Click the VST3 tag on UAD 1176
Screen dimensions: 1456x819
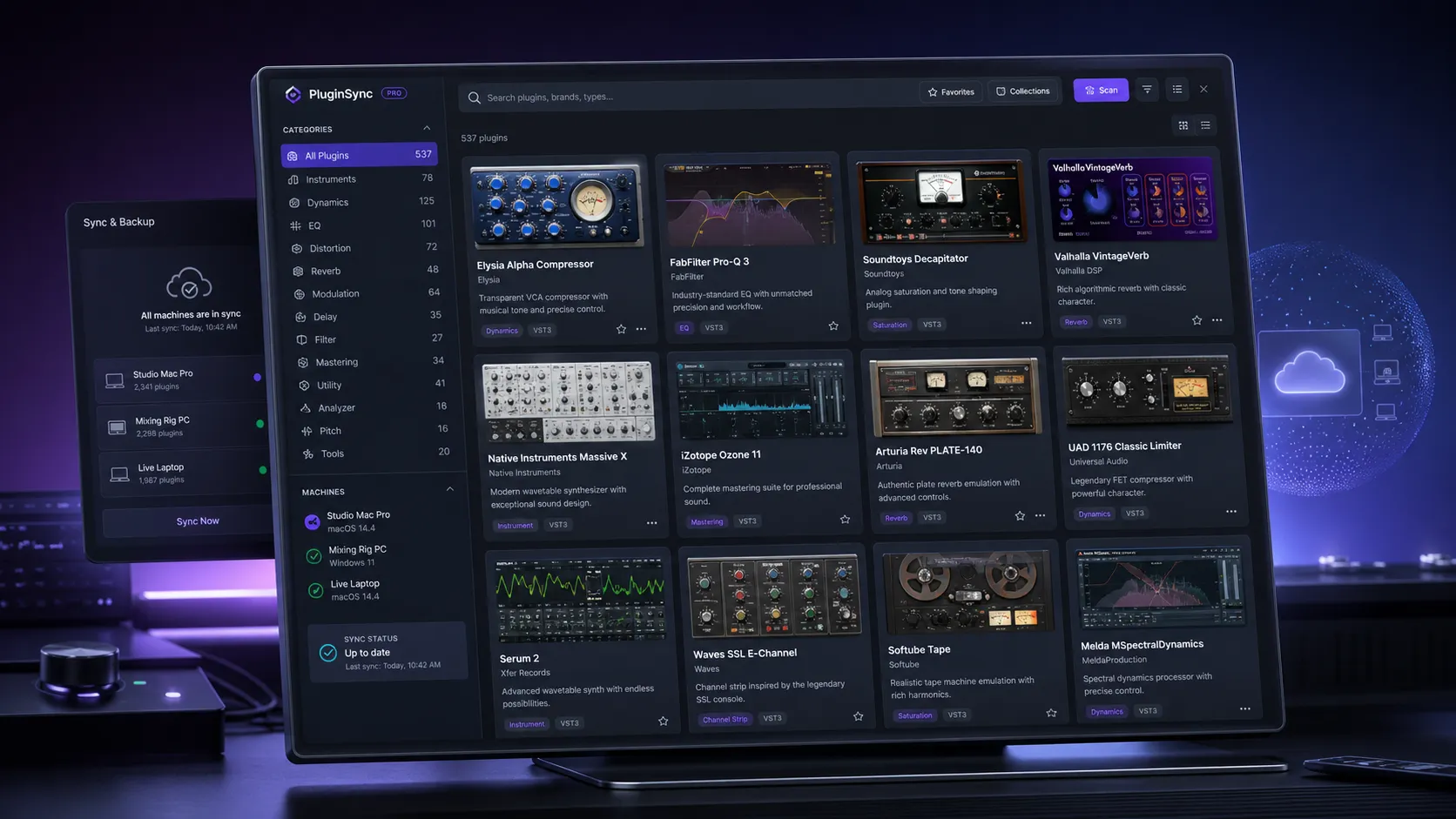point(1135,513)
